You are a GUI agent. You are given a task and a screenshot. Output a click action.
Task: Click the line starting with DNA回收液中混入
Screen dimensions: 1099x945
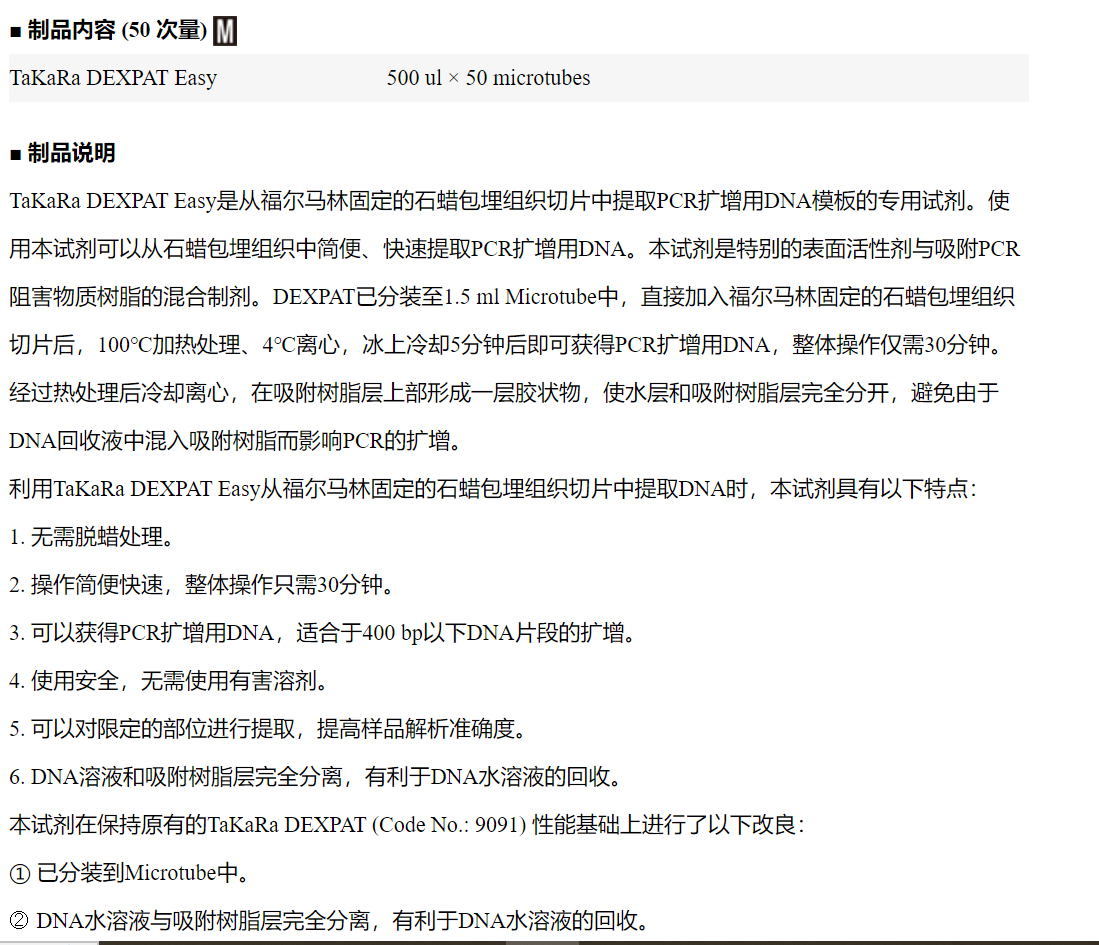236,441
